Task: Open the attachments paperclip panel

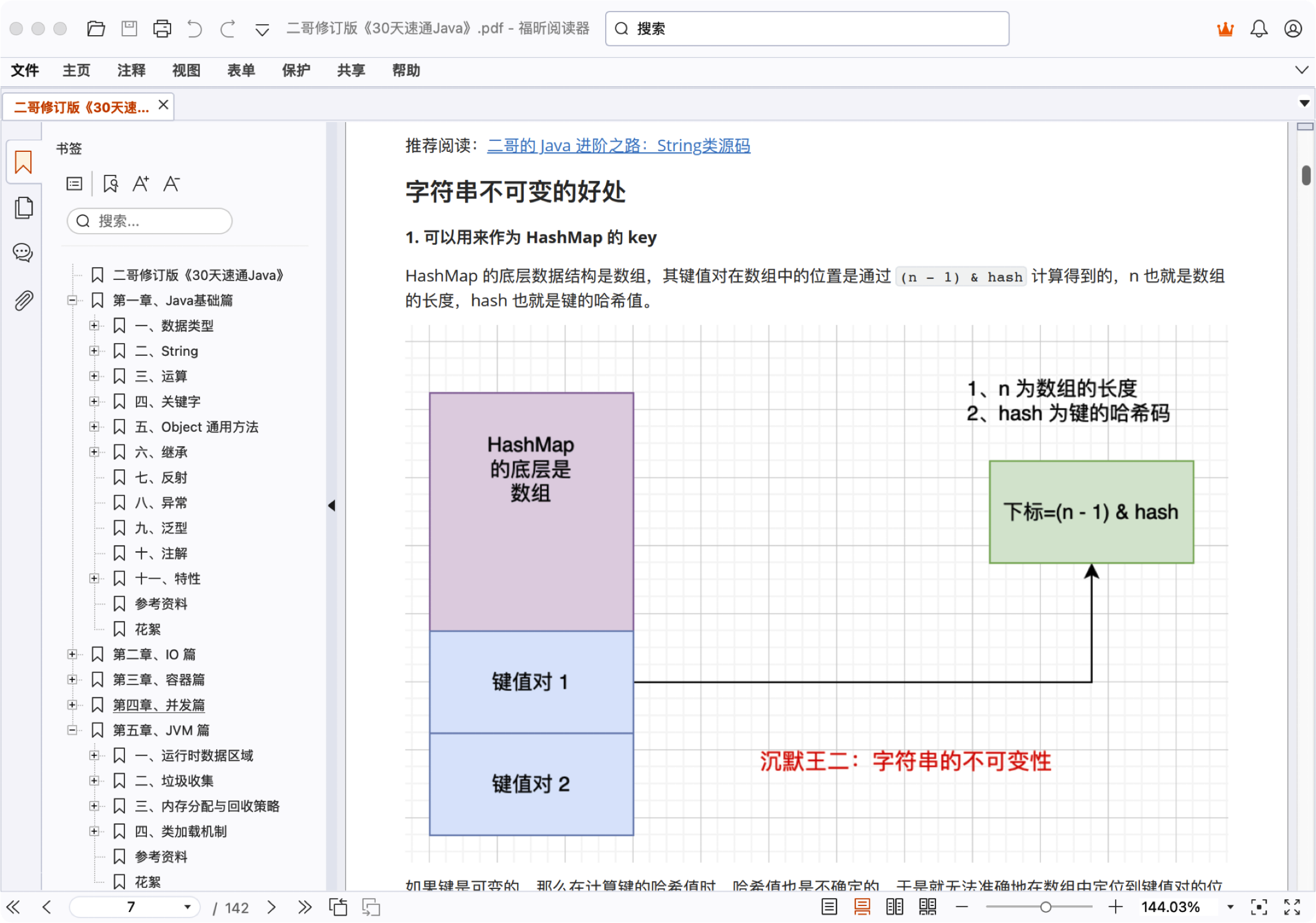Action: (23, 300)
